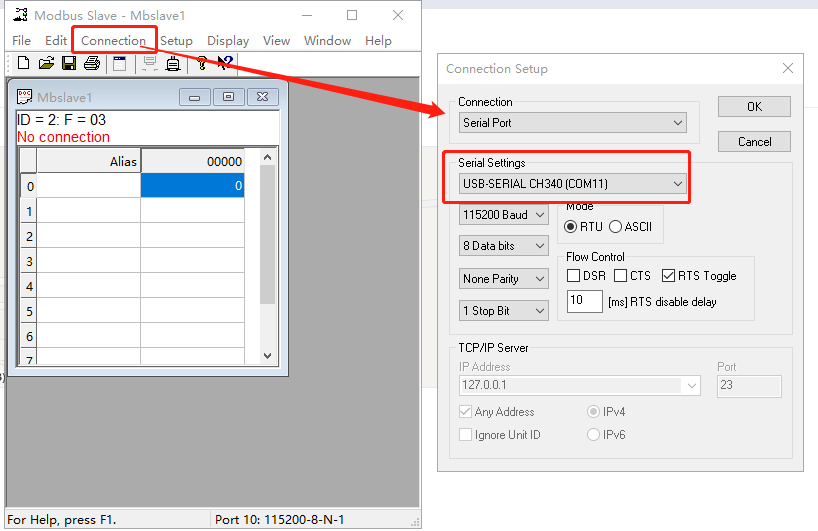
Task: Click the Disconnect toolbar icon
Action: click(173, 64)
